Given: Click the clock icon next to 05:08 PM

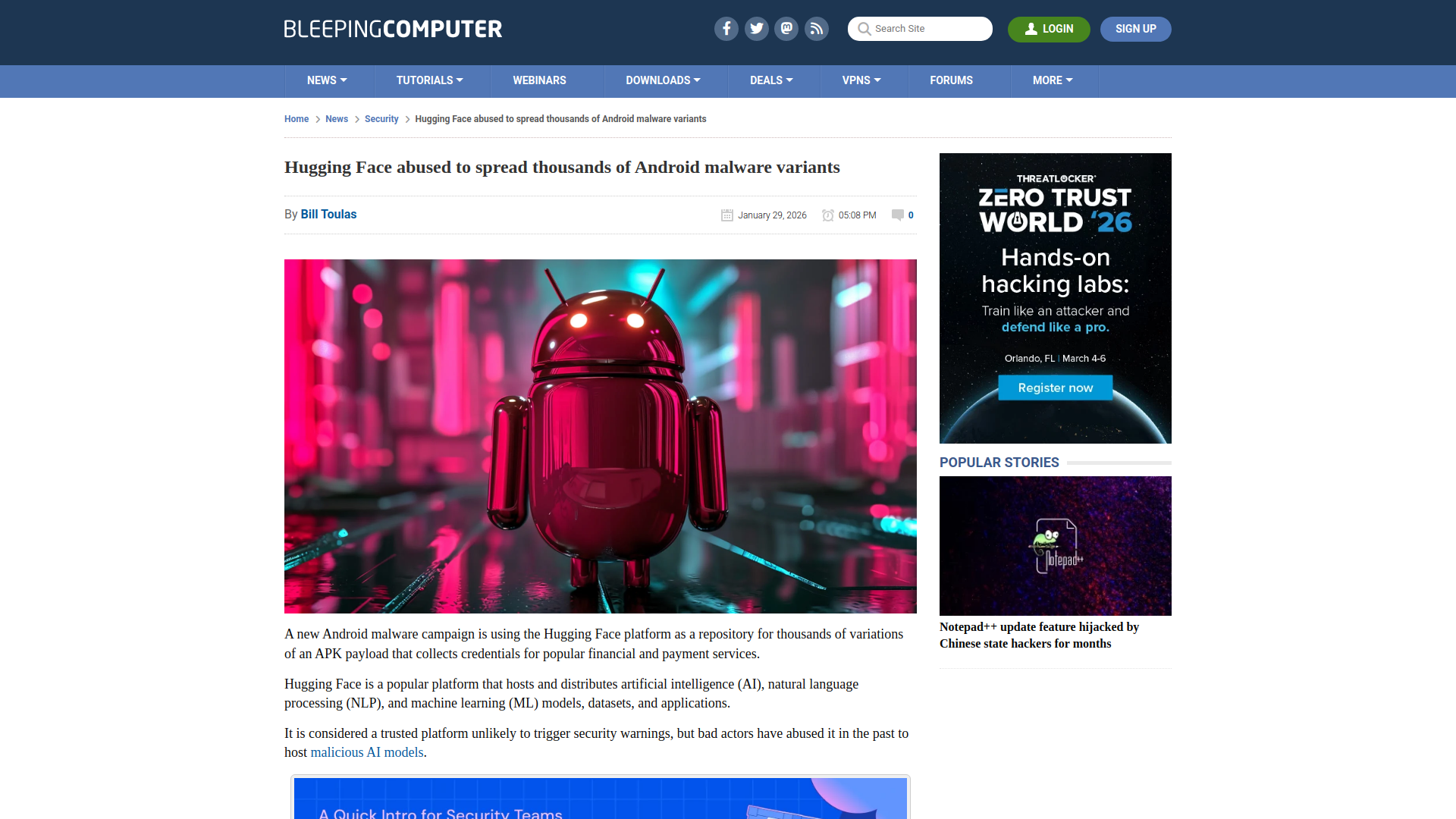Looking at the screenshot, I should [828, 215].
